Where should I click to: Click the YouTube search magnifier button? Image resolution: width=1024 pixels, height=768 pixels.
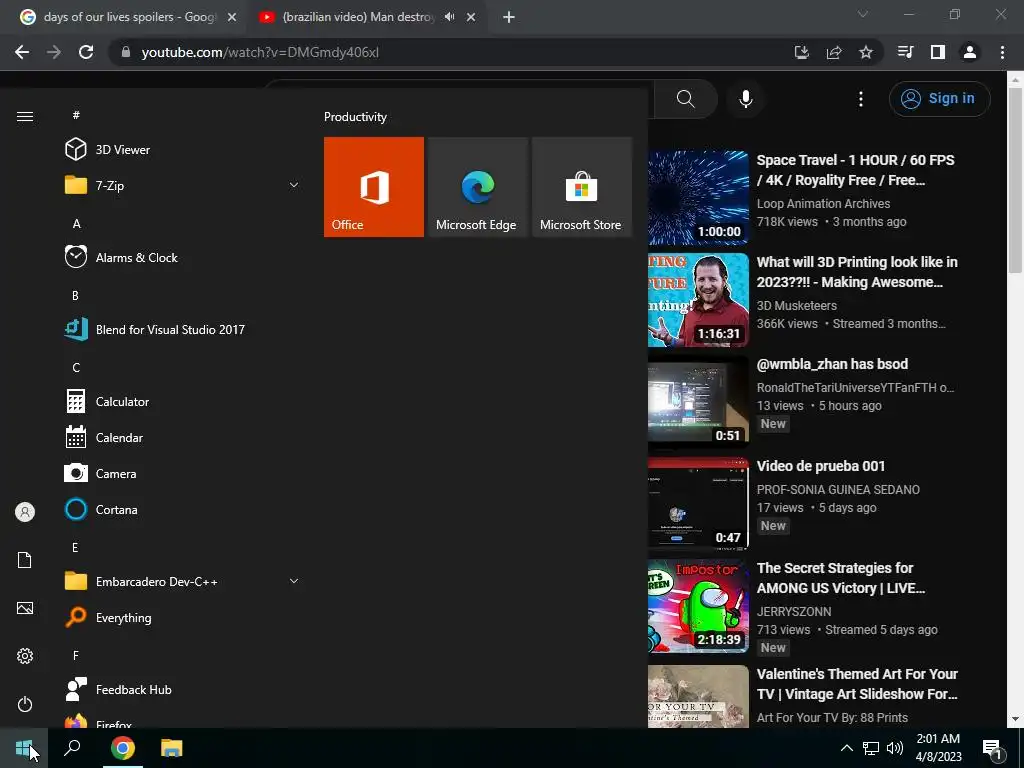(685, 99)
